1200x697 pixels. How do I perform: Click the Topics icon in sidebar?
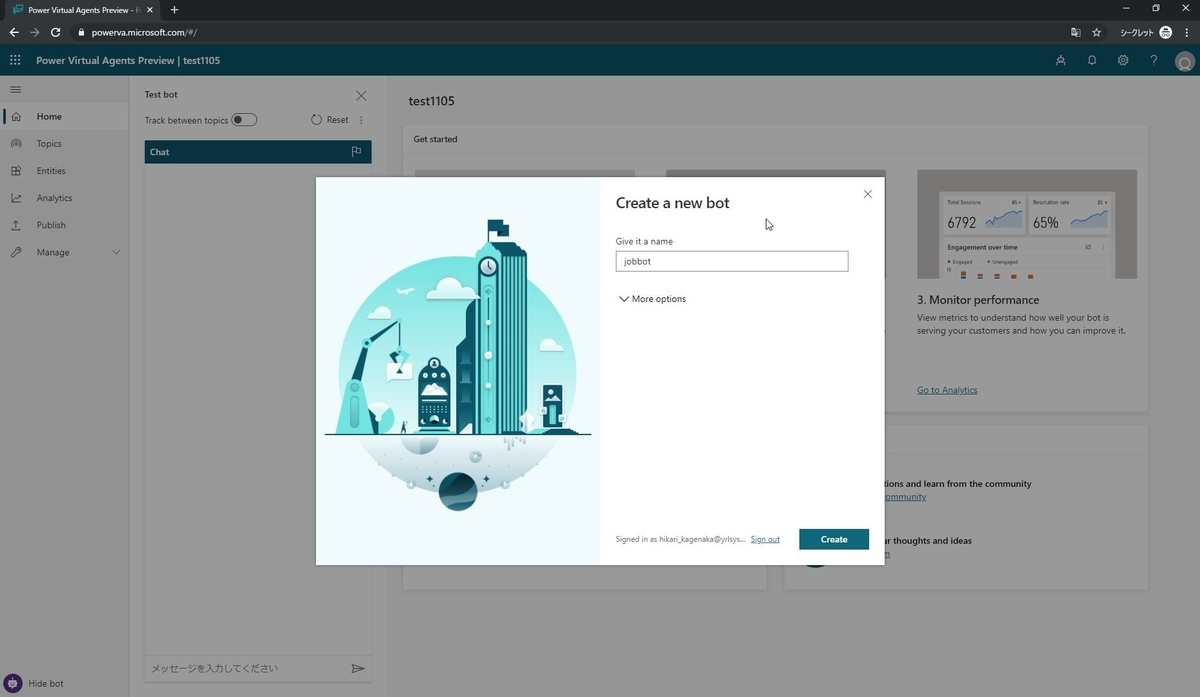click(x=15, y=144)
